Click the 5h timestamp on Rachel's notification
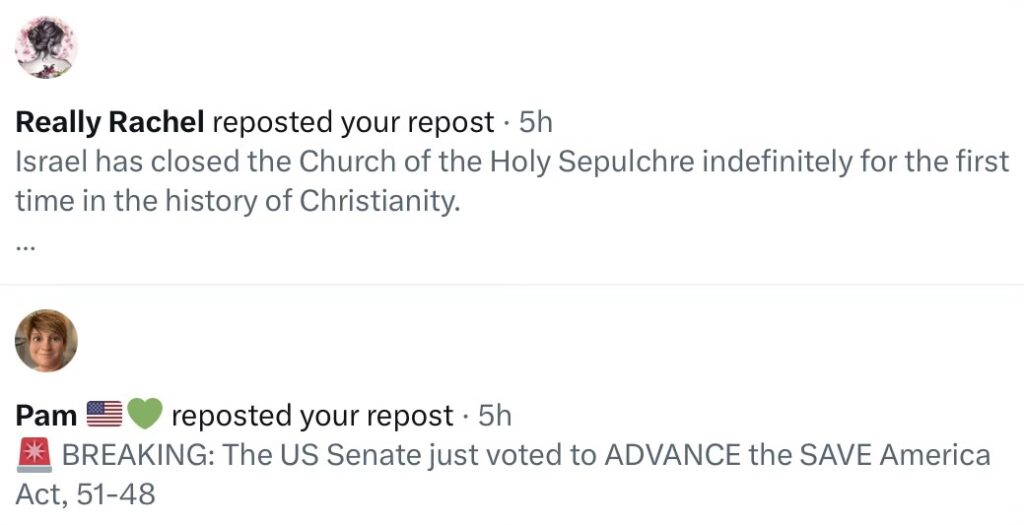 [535, 122]
